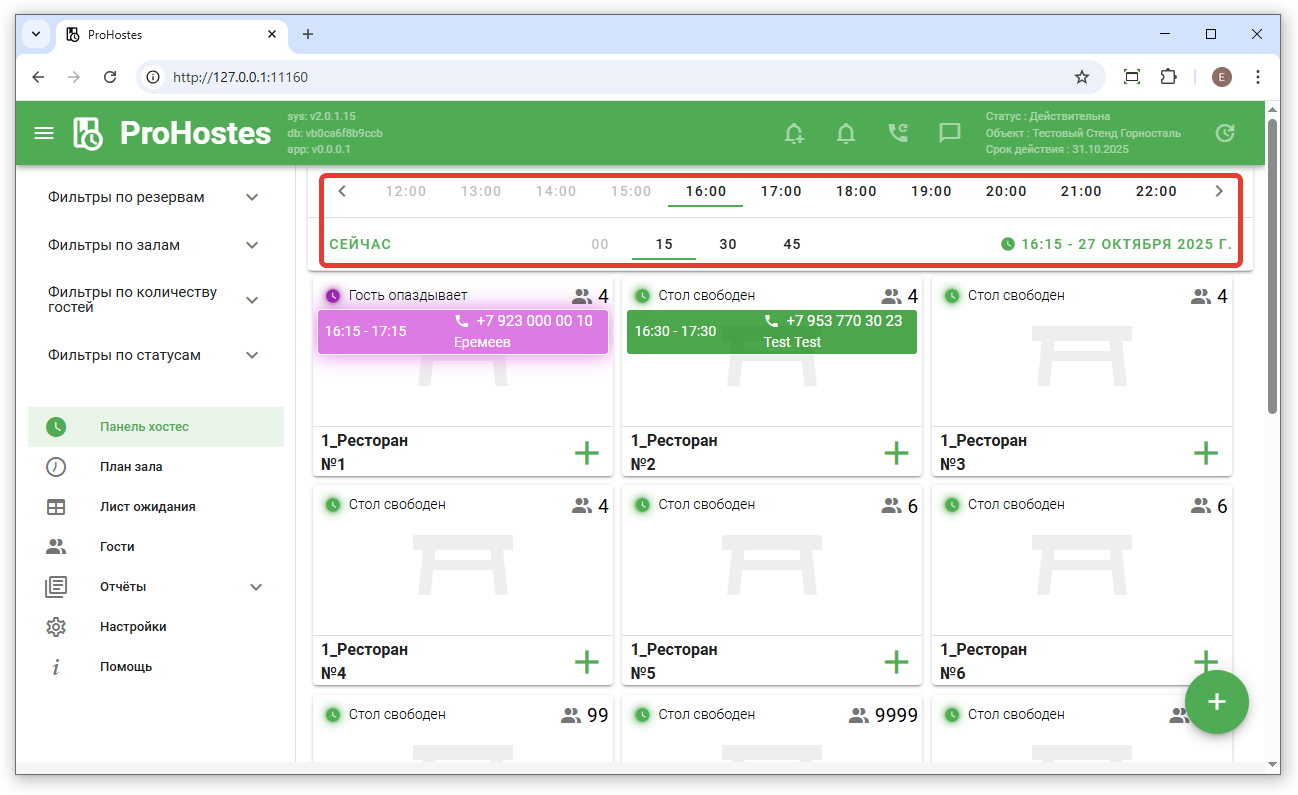Open План зала from the sidebar
The width and height of the screenshot is (1298, 795).
pyautogui.click(x=131, y=467)
